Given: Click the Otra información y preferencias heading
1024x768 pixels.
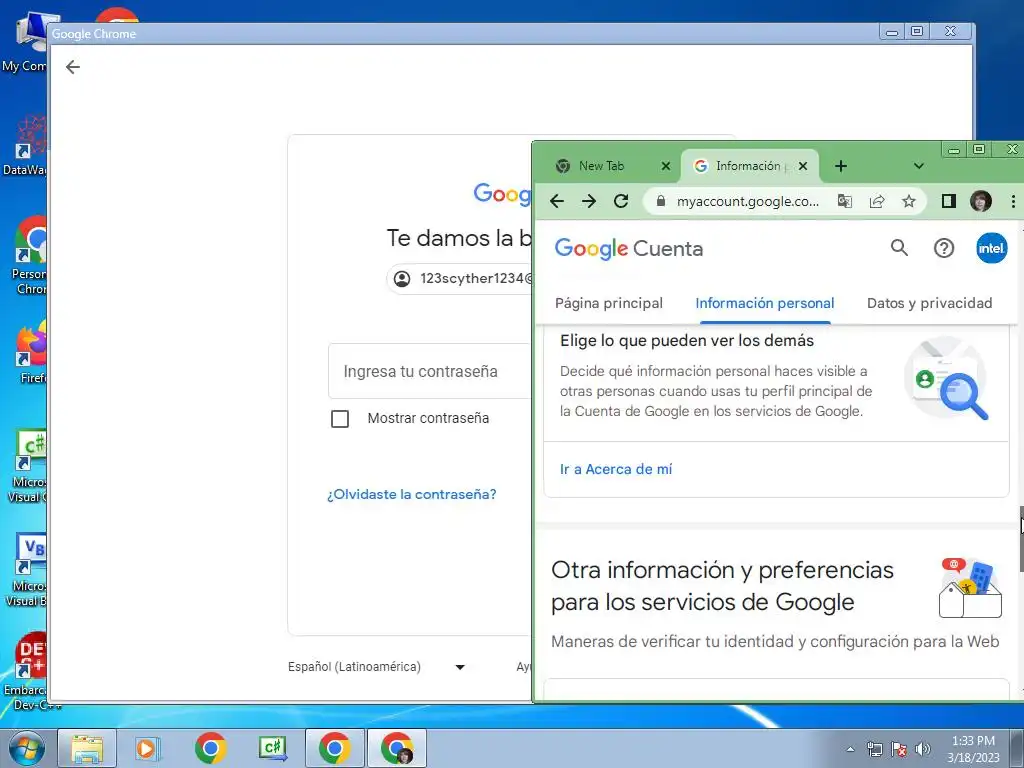Looking at the screenshot, I should [722, 586].
